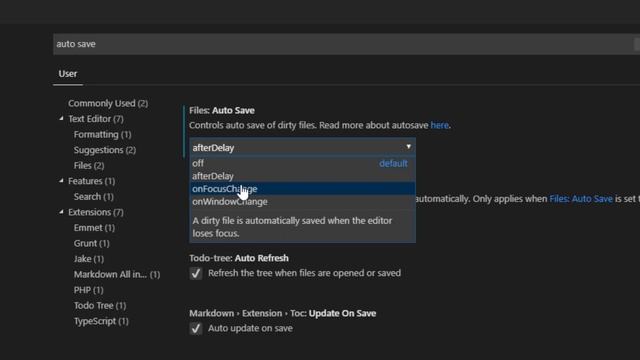Screen dimensions: 640x360
Task: Open the Jake (1) extension settings
Action: pos(89,259)
